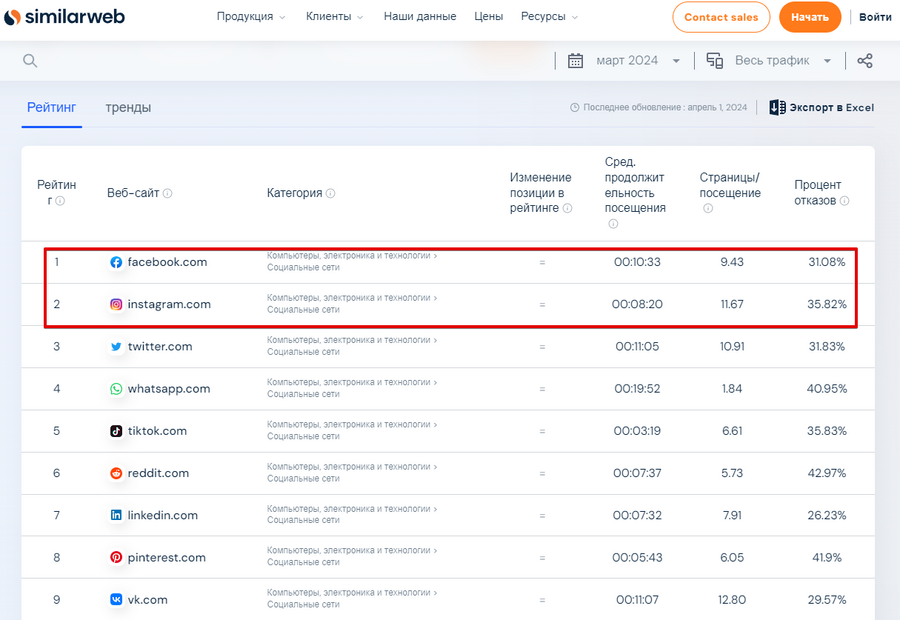Click Экспорт в Excel
The height and width of the screenshot is (620, 900).
822,107
